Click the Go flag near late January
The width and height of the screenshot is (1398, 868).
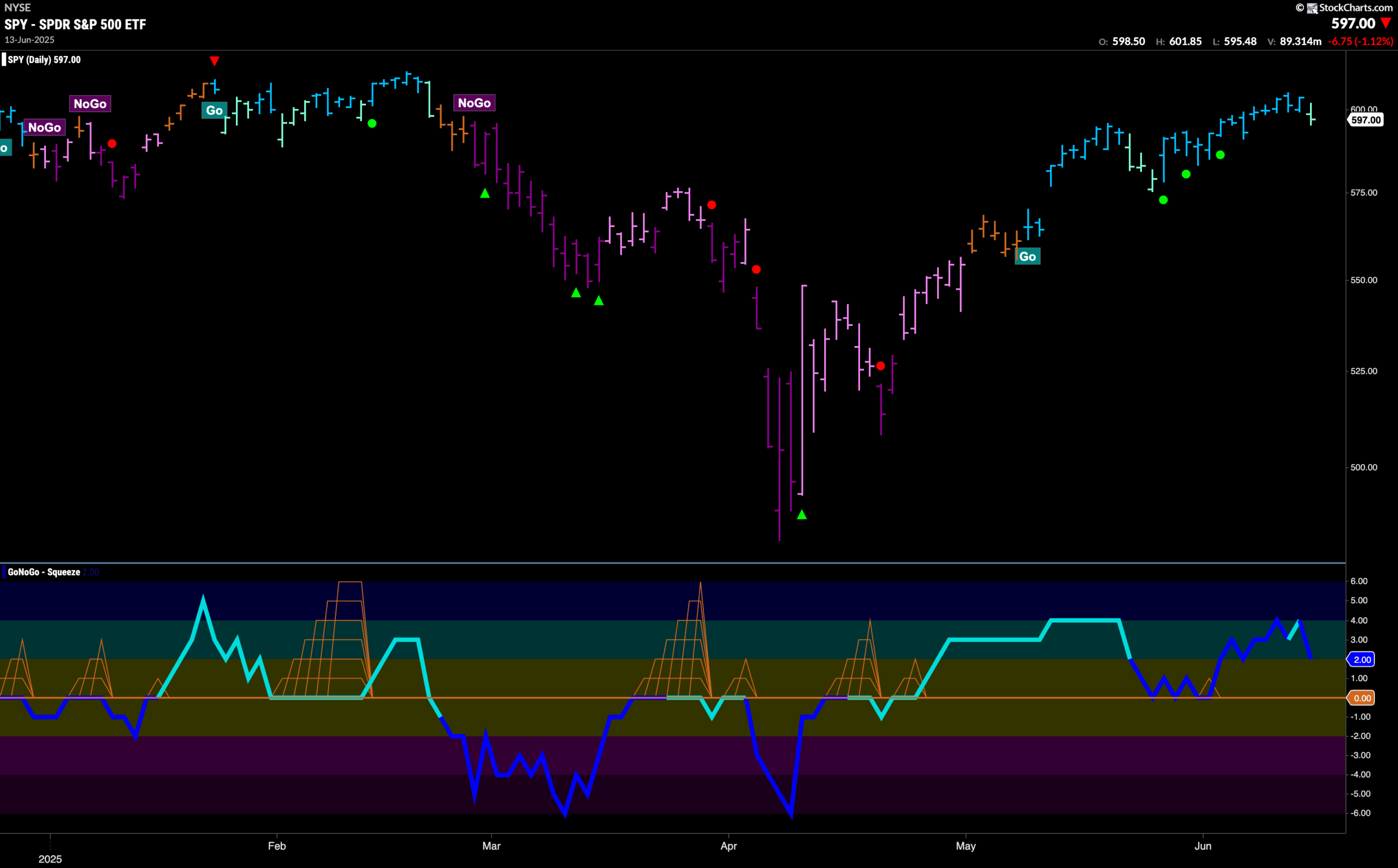[214, 110]
